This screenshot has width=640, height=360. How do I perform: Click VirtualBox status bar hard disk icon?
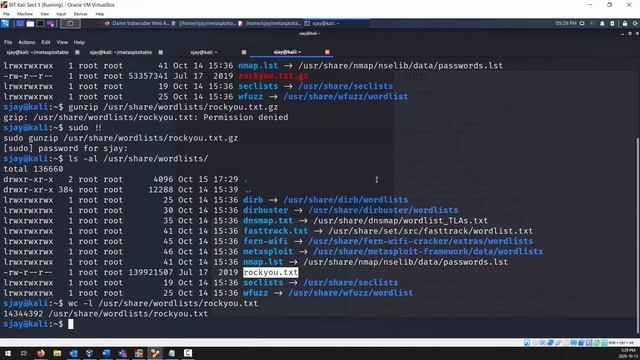point(527,342)
